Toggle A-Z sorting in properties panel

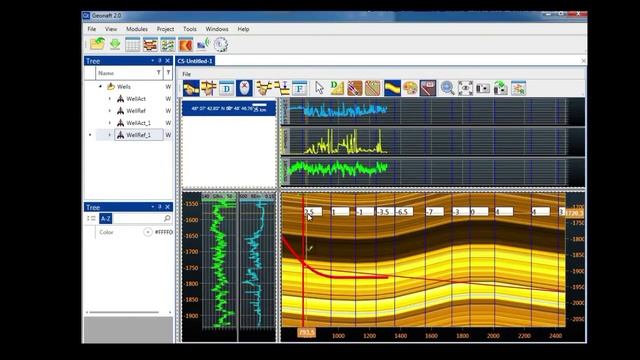[x=105, y=218]
